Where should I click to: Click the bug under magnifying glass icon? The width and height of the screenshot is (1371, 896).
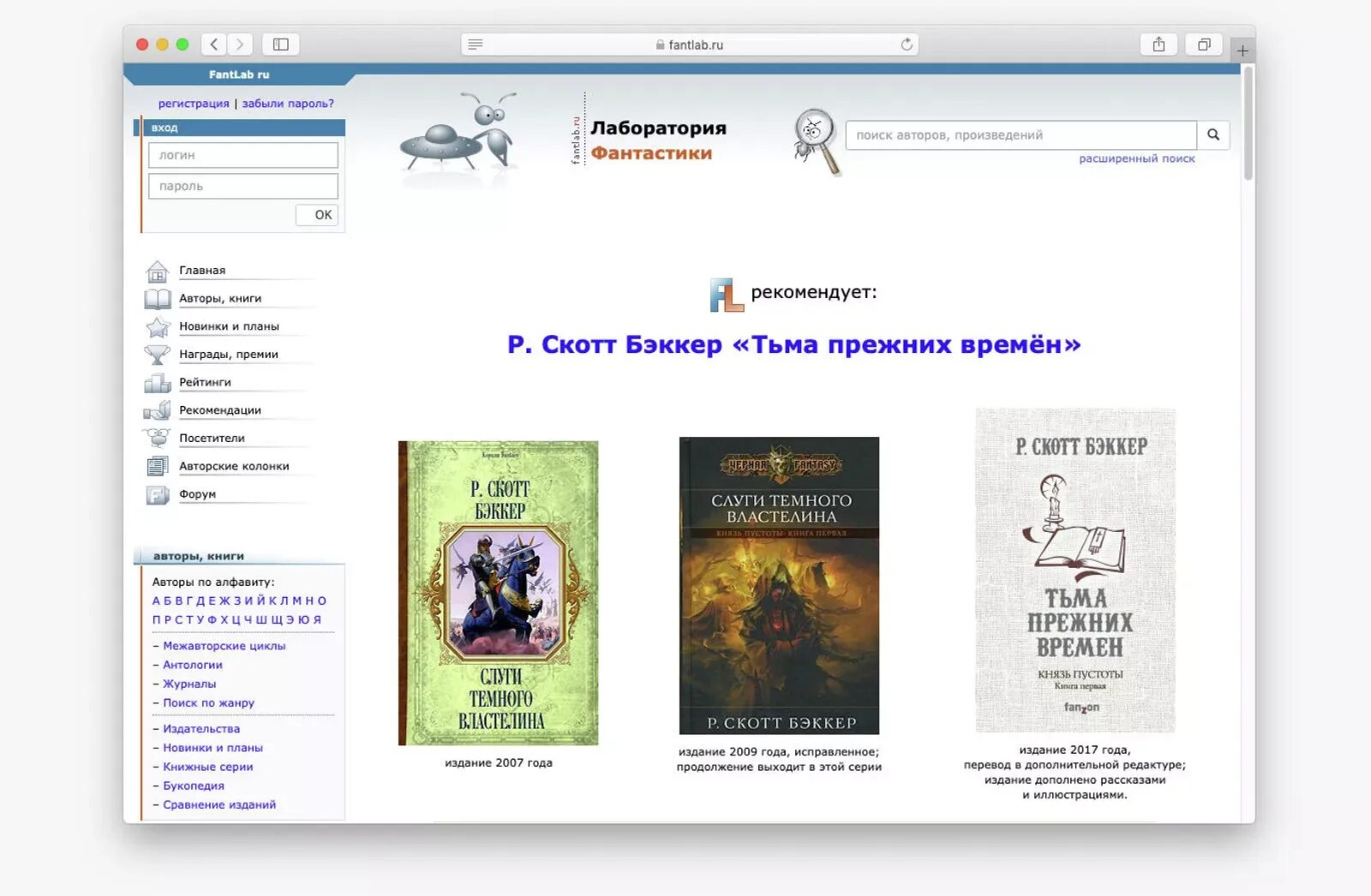point(817,141)
